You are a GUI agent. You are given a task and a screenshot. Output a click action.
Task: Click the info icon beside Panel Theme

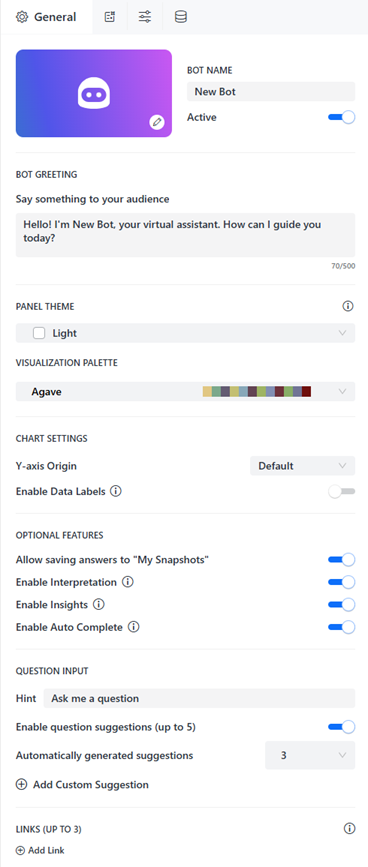[348, 306]
